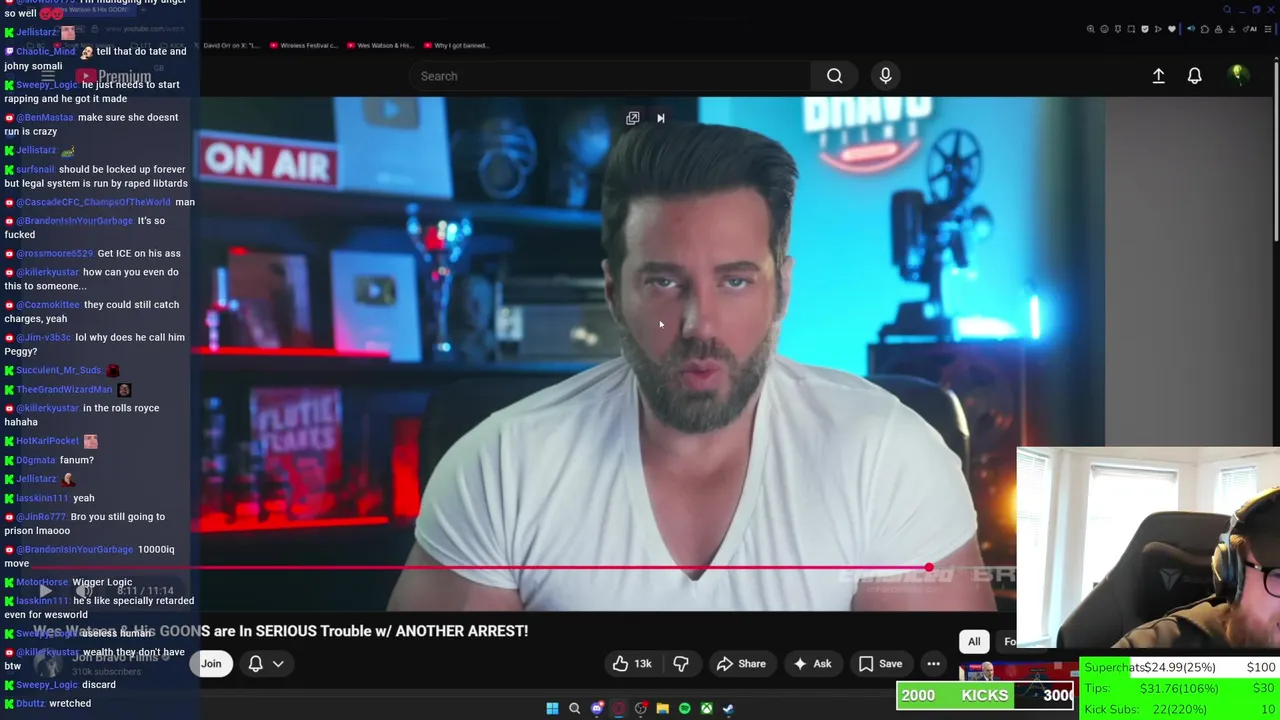1280x720 pixels.
Task: Open File Explorer in taskbar
Action: (662, 708)
